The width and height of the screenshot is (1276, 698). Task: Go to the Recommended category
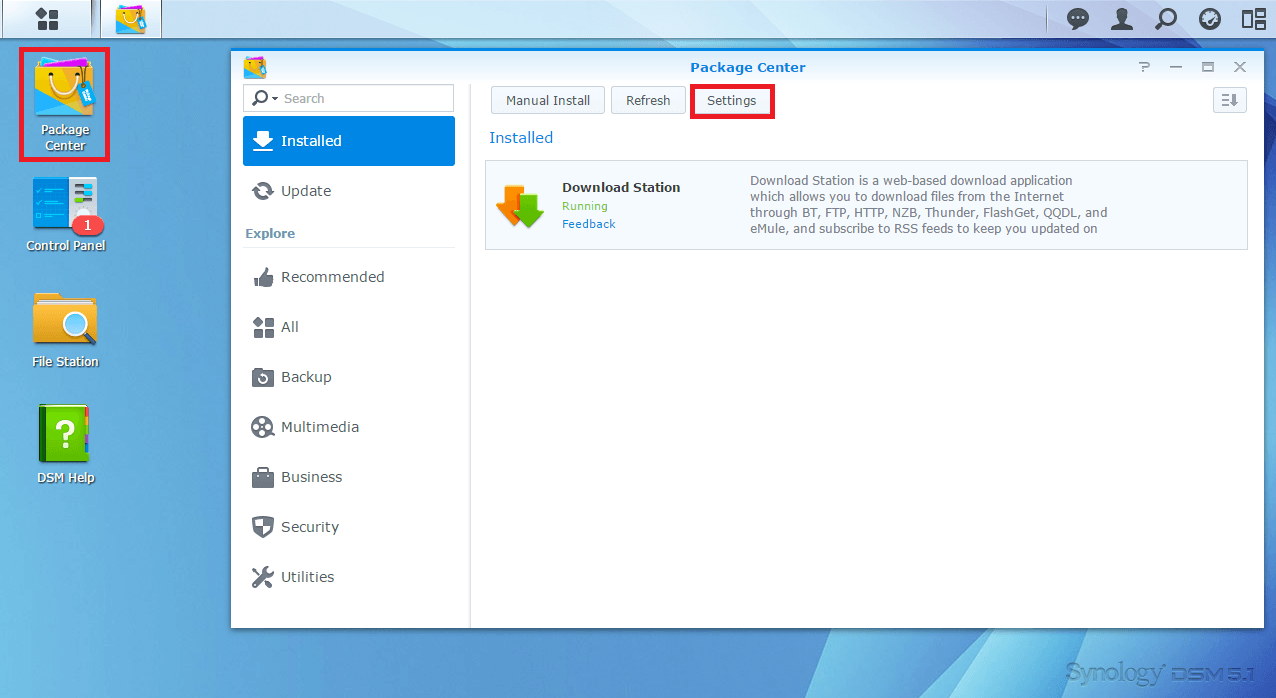pos(332,277)
